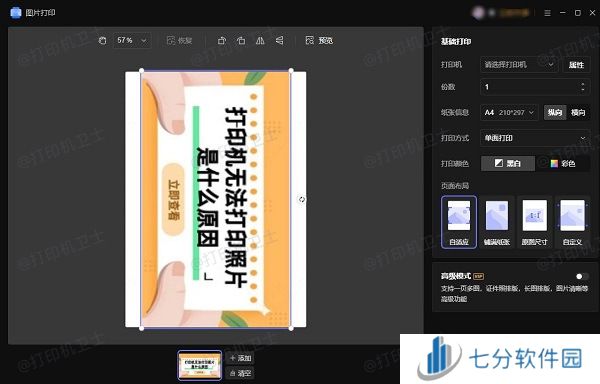Image resolution: width=600 pixels, height=384 pixels.
Task: Click the 恢复 restore button
Action: (x=179, y=40)
